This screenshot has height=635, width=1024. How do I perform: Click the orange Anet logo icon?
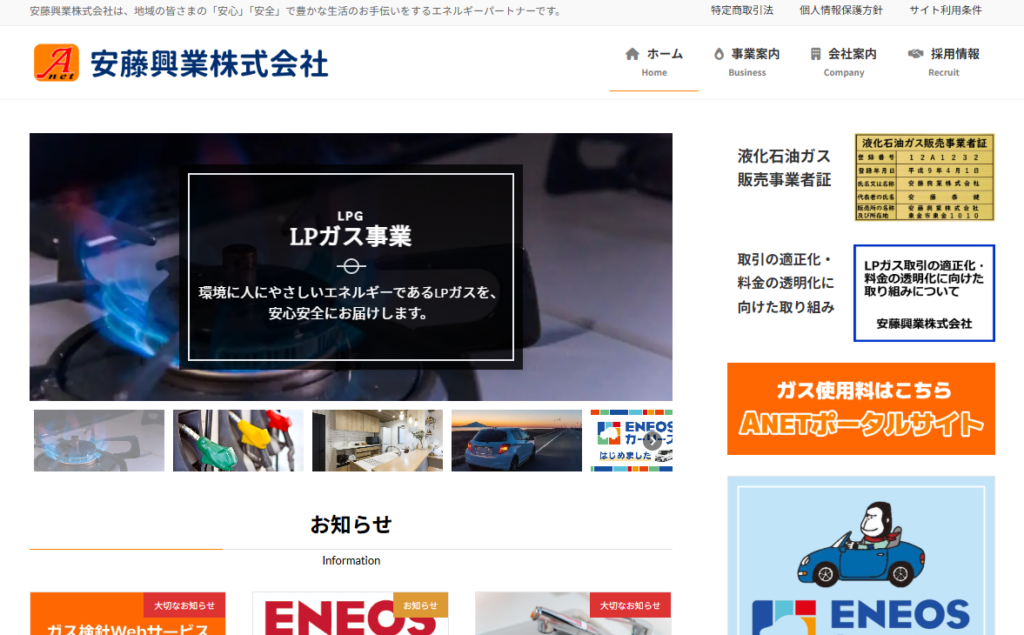[56, 63]
